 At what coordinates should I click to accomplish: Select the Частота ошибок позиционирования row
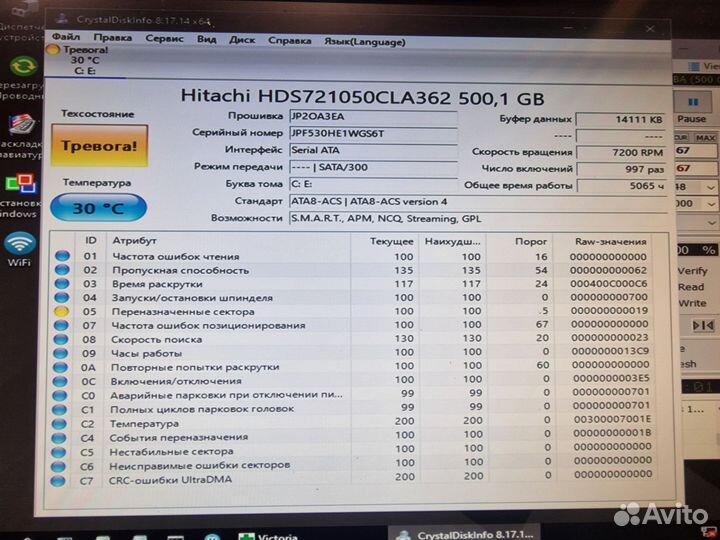(353, 325)
